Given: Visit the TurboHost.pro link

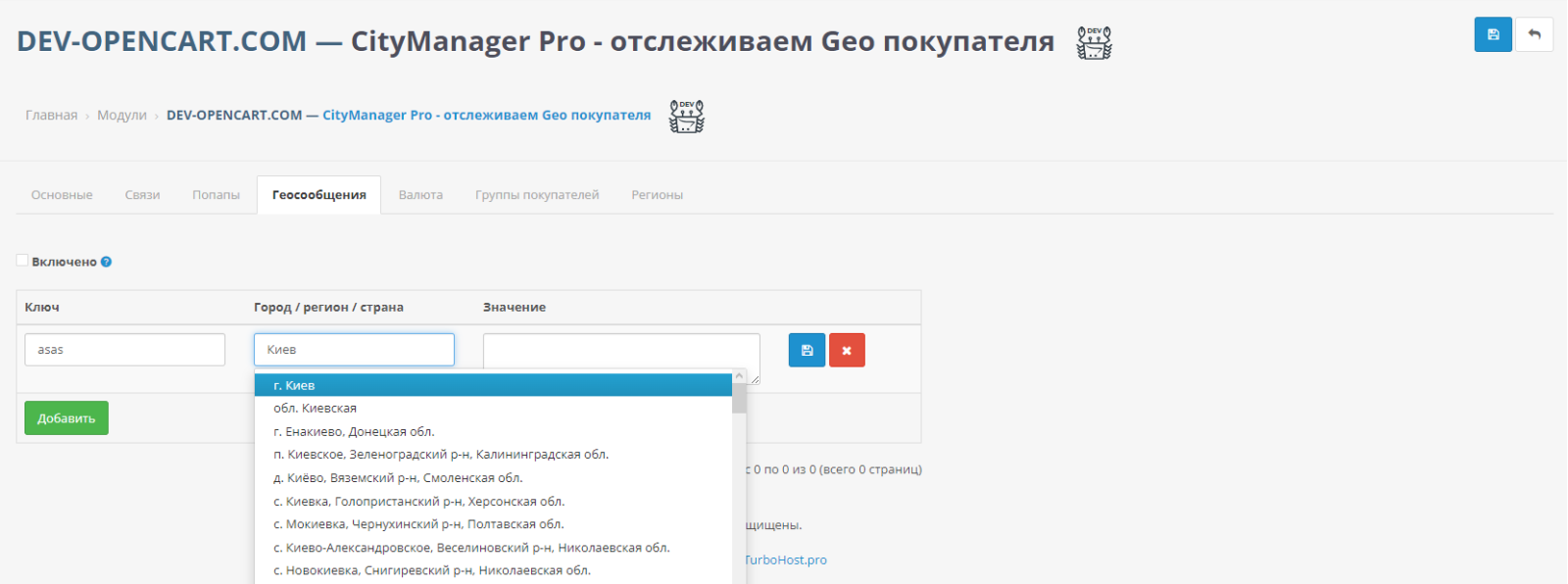Looking at the screenshot, I should coord(785,560).
